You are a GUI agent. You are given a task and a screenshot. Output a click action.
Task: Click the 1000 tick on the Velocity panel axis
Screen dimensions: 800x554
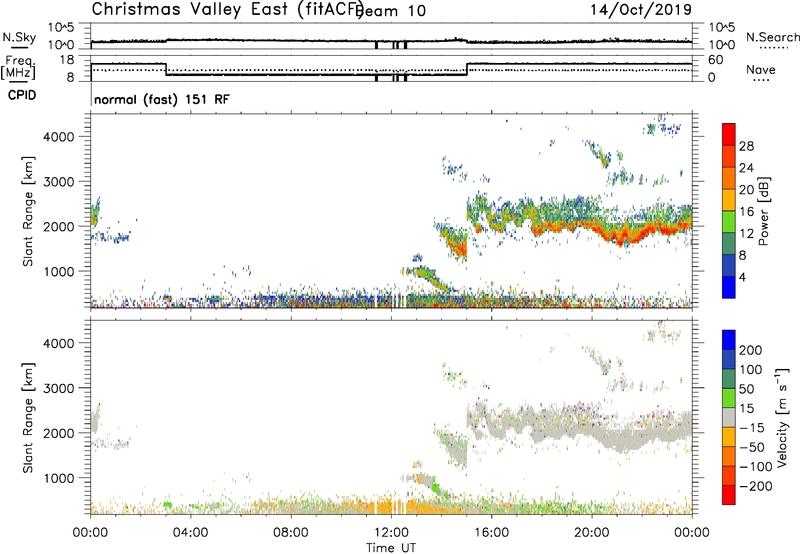pyautogui.click(x=59, y=478)
